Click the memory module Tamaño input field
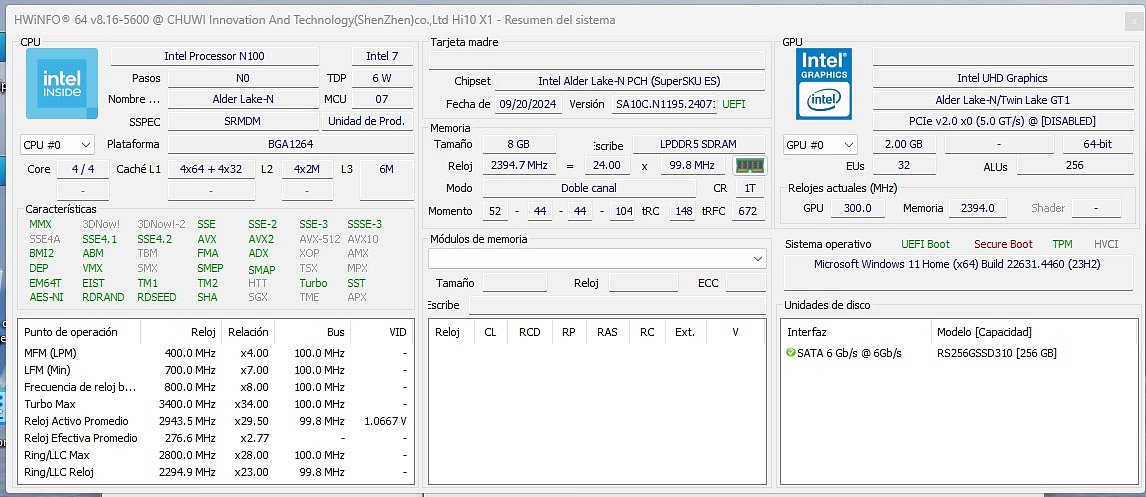The image size is (1146, 497). click(515, 283)
